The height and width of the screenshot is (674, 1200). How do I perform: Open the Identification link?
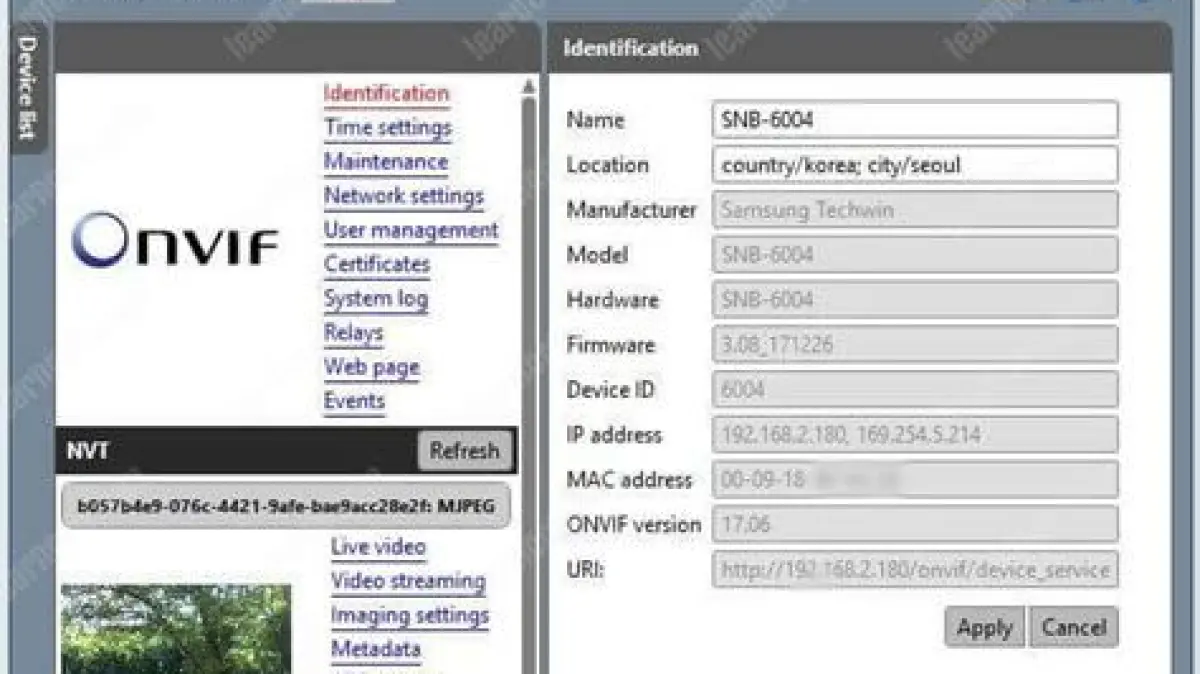click(386, 94)
